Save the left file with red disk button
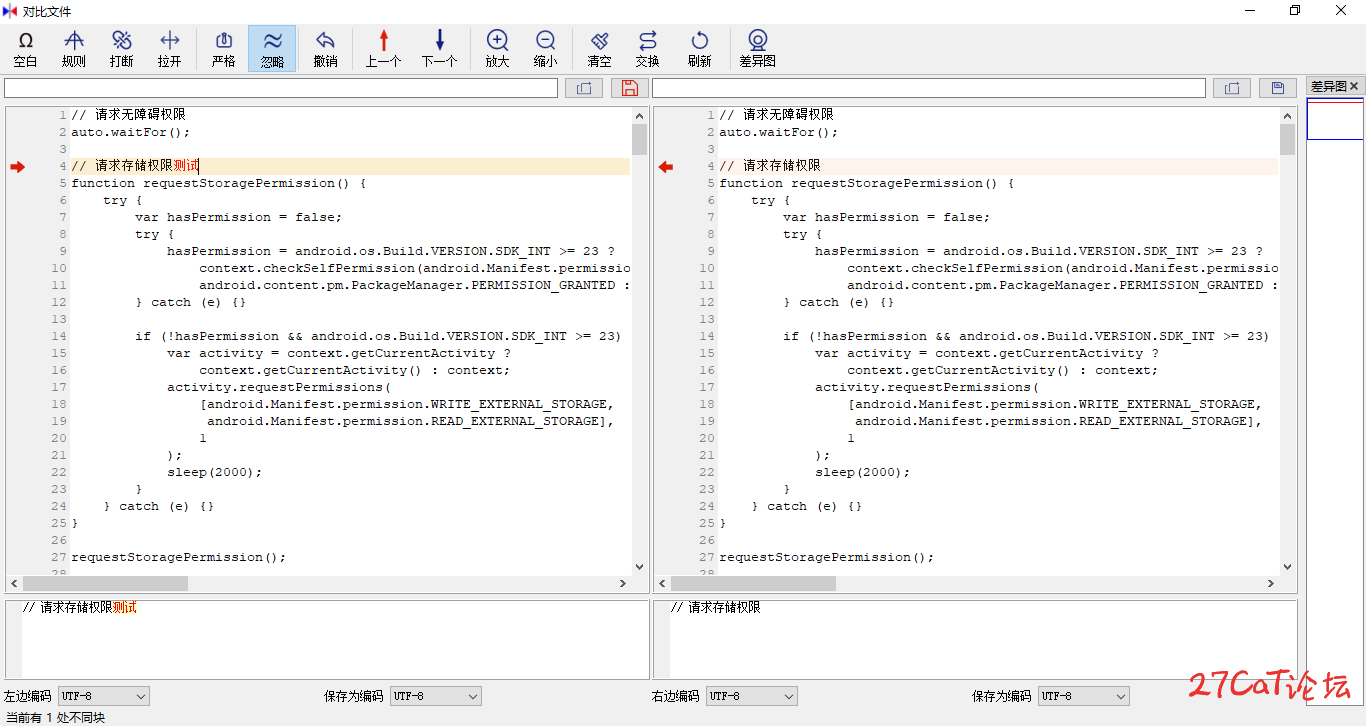Screen dimensions: 1366x726 [629, 88]
